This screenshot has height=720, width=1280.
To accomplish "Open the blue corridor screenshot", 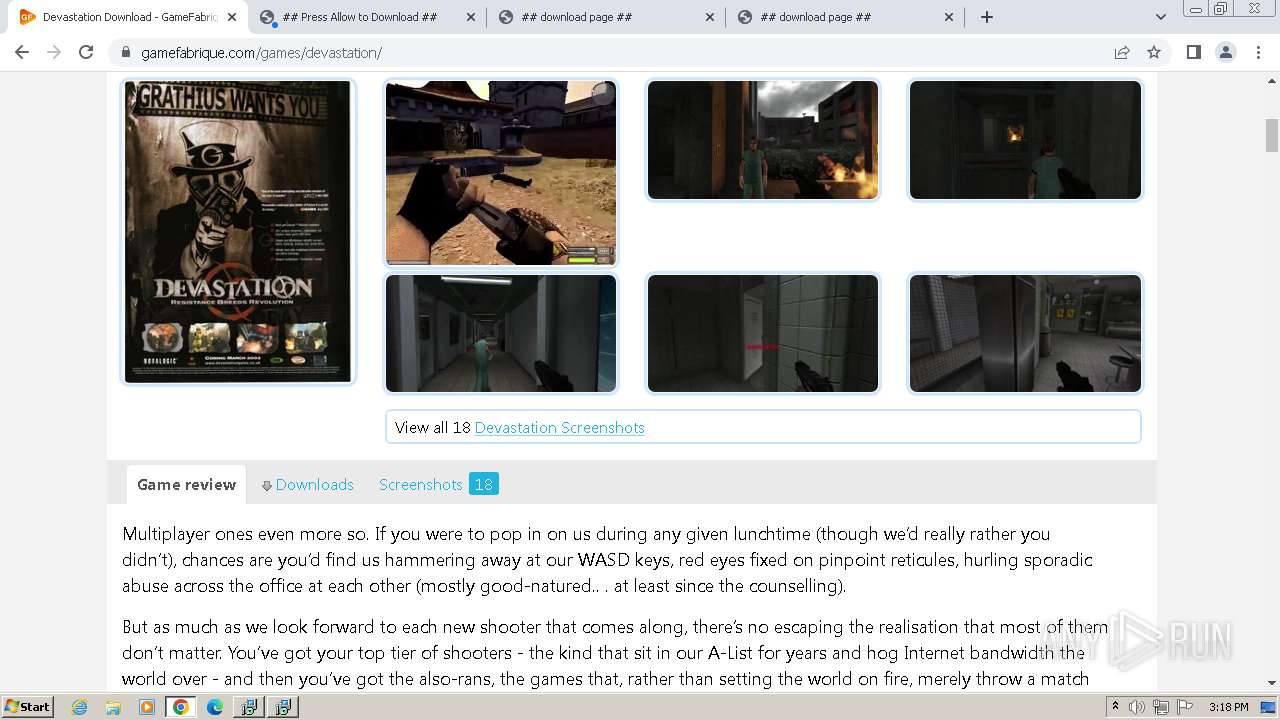I will pos(501,333).
